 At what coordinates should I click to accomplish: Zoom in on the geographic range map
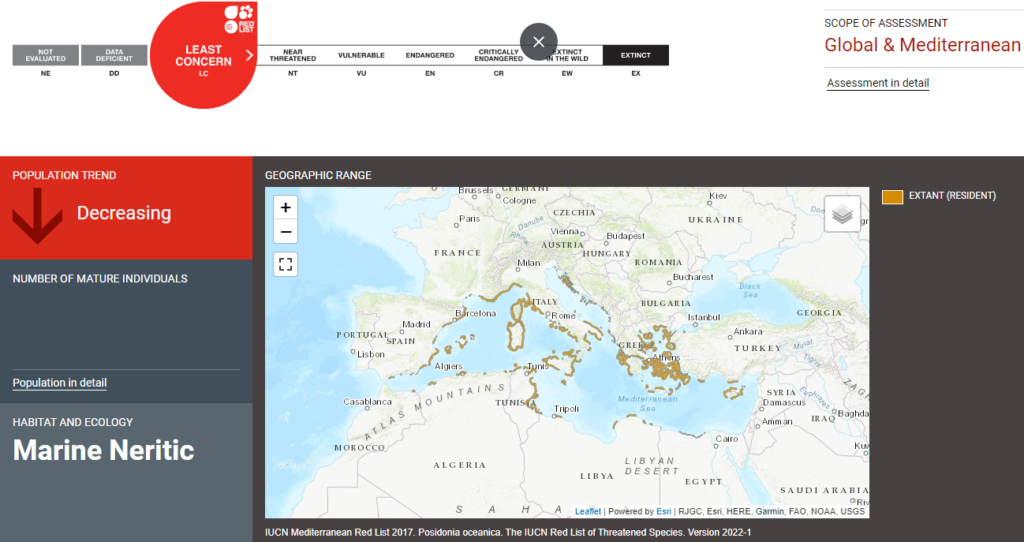(x=285, y=208)
